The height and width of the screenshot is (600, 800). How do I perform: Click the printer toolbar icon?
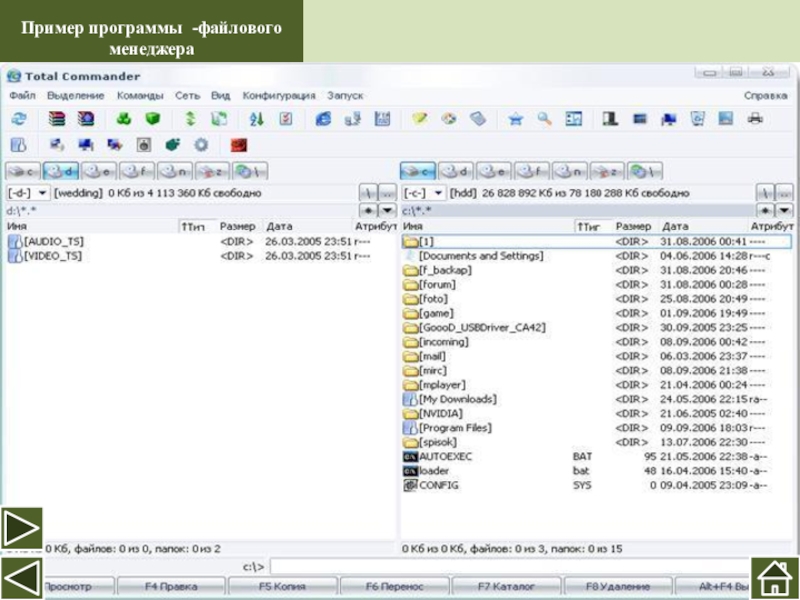click(755, 119)
